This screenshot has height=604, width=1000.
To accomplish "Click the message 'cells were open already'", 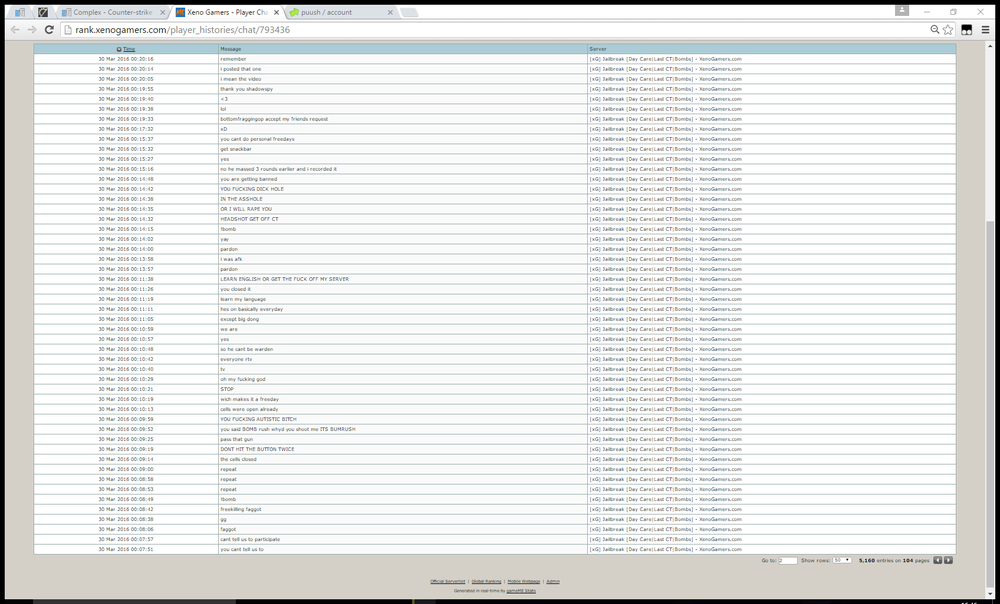I will tap(249, 409).
